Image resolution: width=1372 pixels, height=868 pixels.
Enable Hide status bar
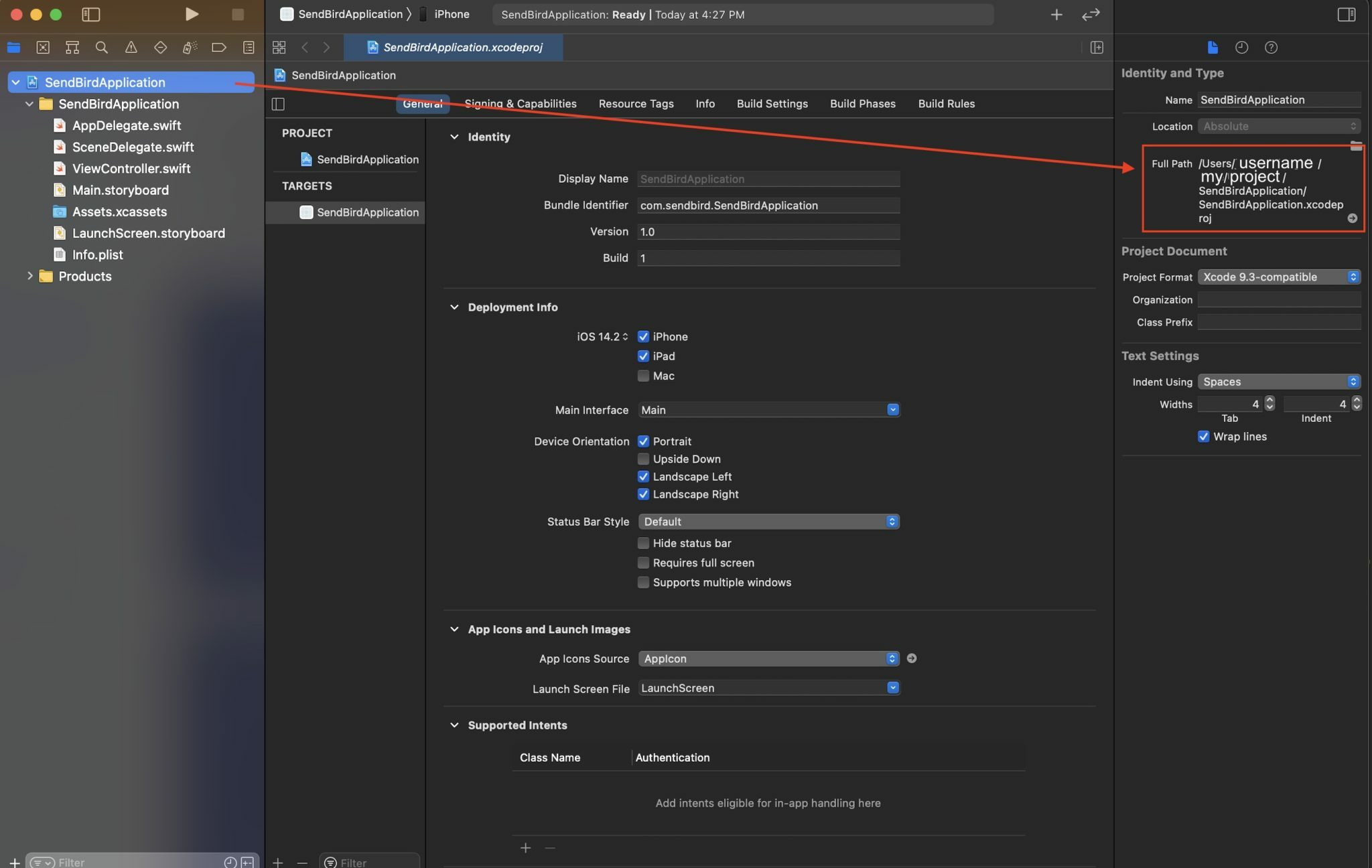tap(643, 543)
